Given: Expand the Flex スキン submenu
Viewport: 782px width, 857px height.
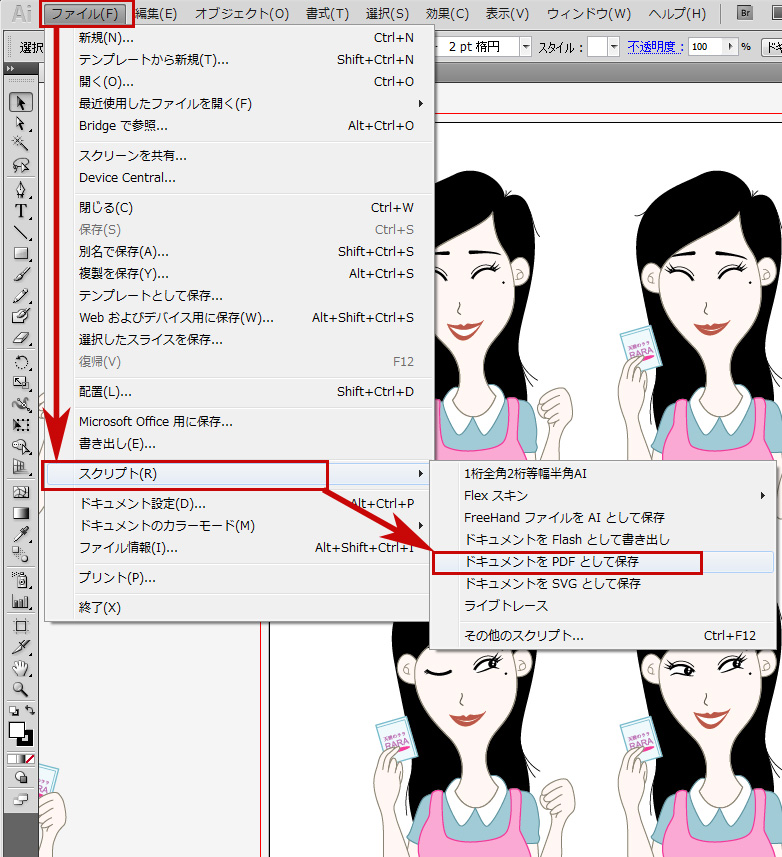Looking at the screenshot, I should (763, 495).
